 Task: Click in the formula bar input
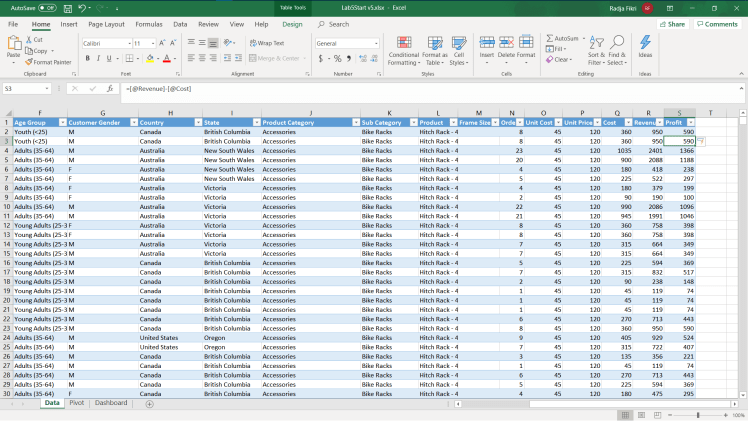(400, 89)
